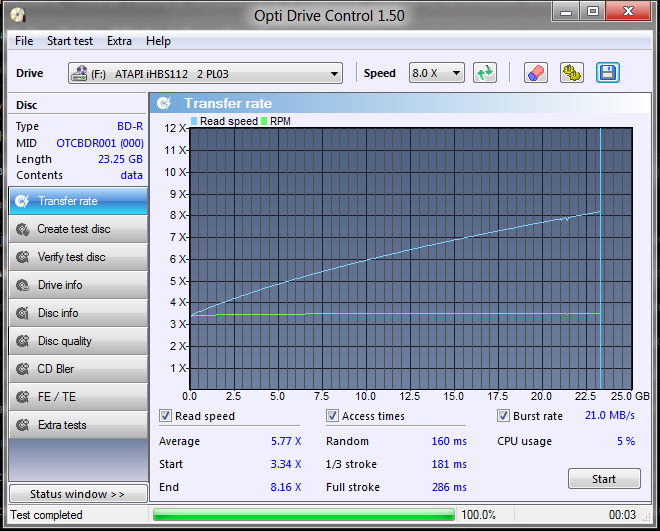The image size is (660, 531).
Task: Click the Drive info sidebar icon
Action: pos(22,285)
